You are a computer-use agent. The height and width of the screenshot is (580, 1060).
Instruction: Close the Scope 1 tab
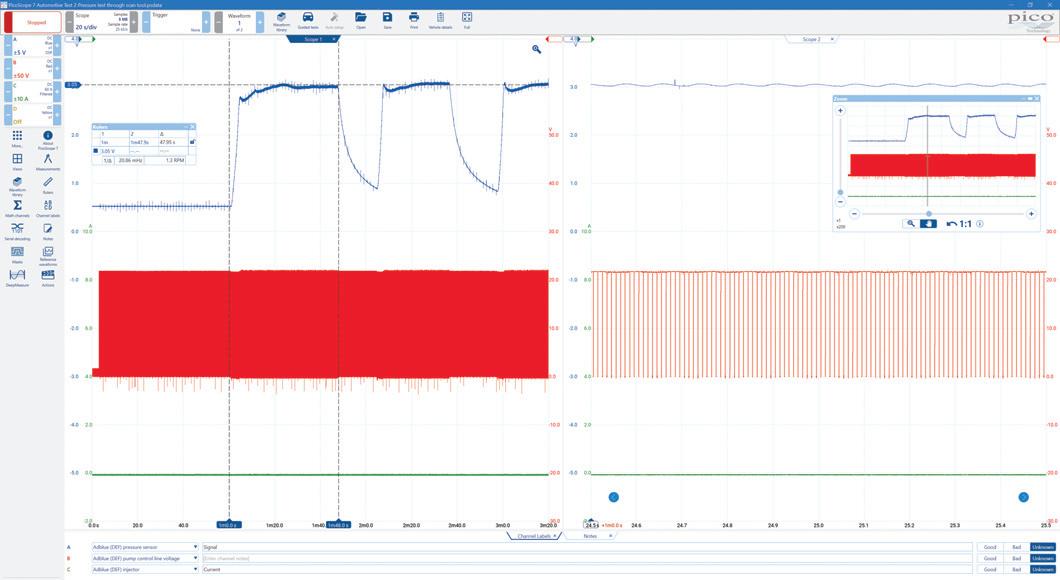tap(333, 39)
